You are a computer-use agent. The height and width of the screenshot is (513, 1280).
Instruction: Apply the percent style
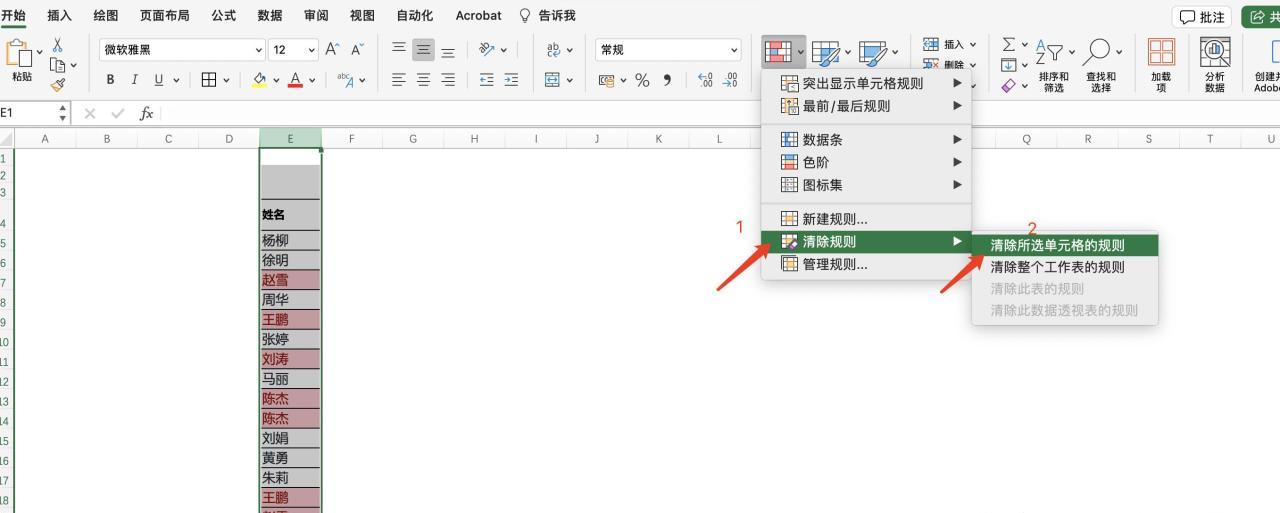(x=642, y=80)
